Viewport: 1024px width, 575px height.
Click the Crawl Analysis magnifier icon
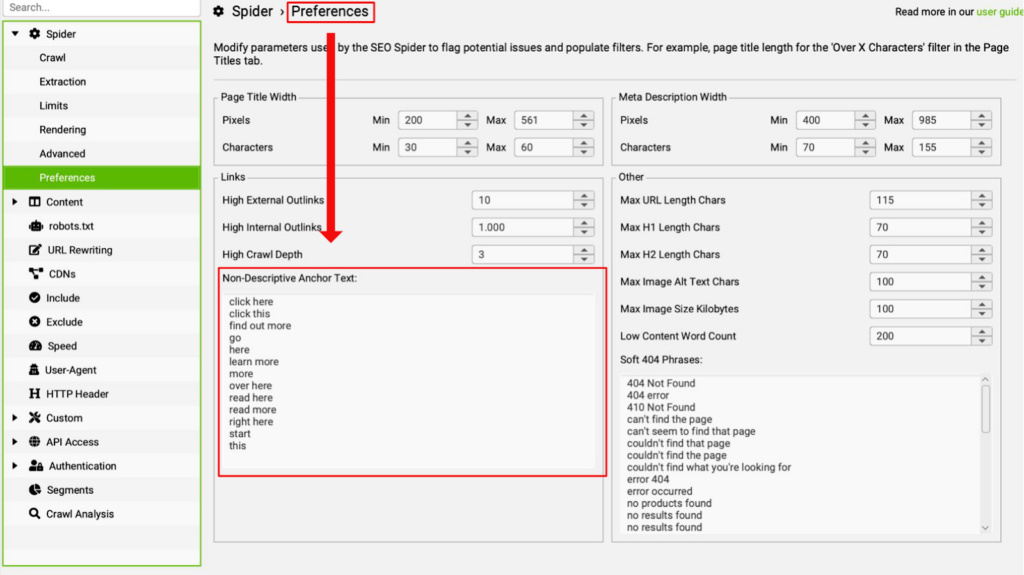[x=35, y=514]
